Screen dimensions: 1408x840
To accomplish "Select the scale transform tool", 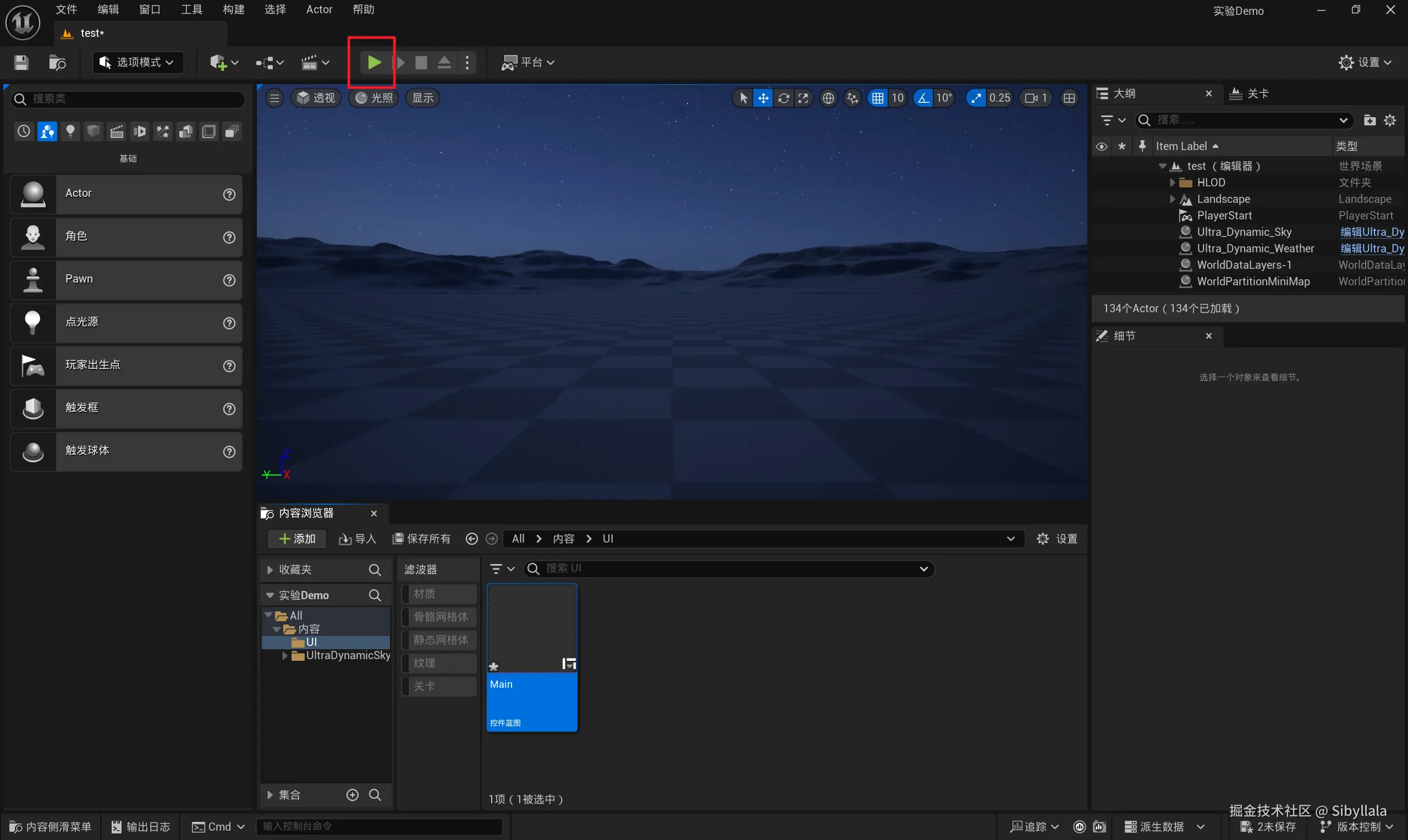I will pos(804,98).
